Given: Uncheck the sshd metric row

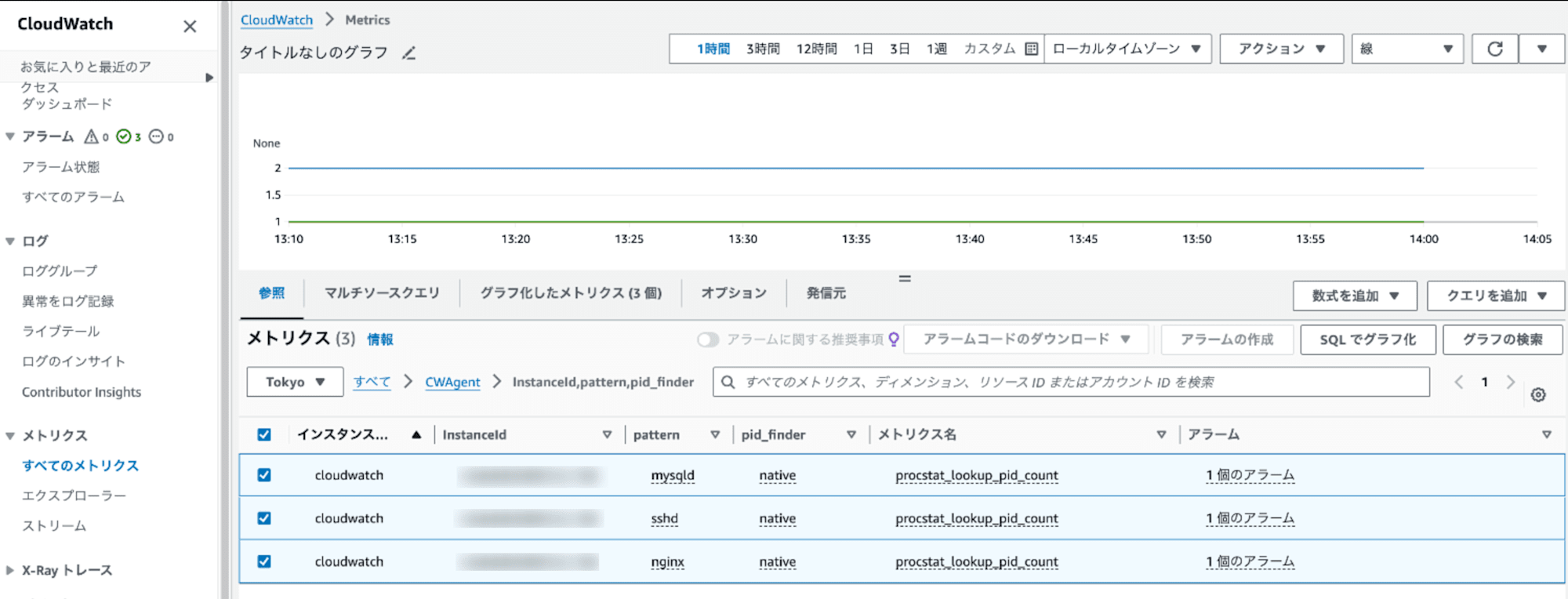Looking at the screenshot, I should (x=264, y=518).
